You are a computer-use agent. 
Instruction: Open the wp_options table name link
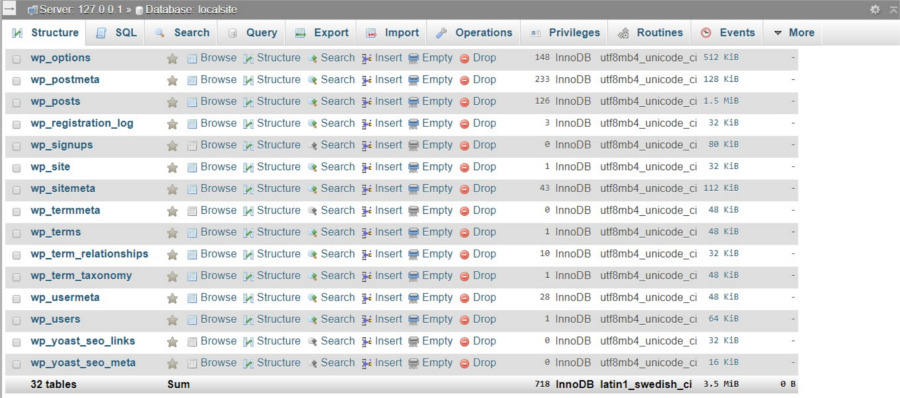tap(60, 58)
